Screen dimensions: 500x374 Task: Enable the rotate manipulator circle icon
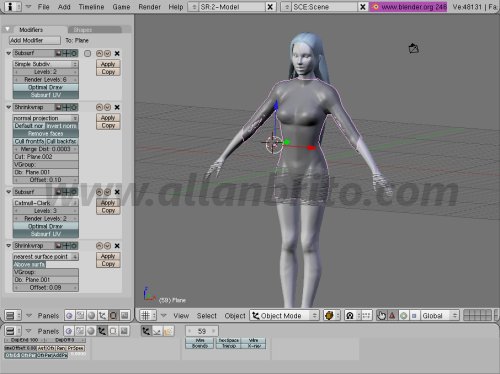[x=403, y=315]
